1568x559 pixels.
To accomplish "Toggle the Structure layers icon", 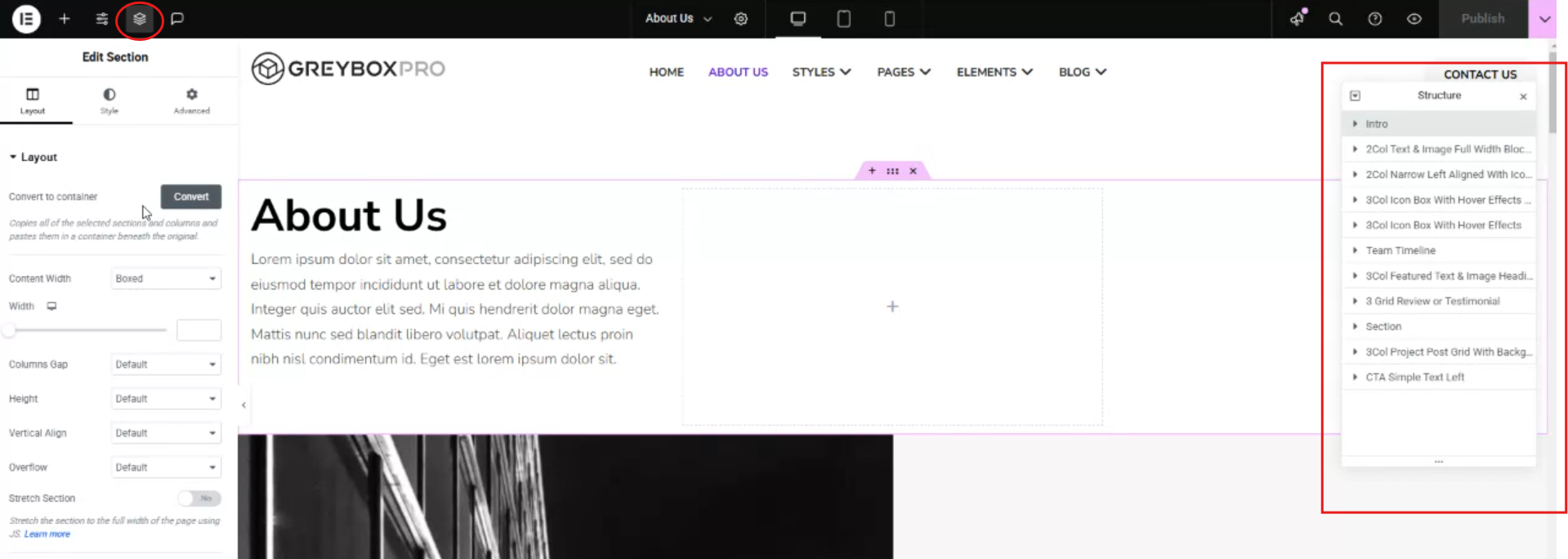I will tap(140, 19).
